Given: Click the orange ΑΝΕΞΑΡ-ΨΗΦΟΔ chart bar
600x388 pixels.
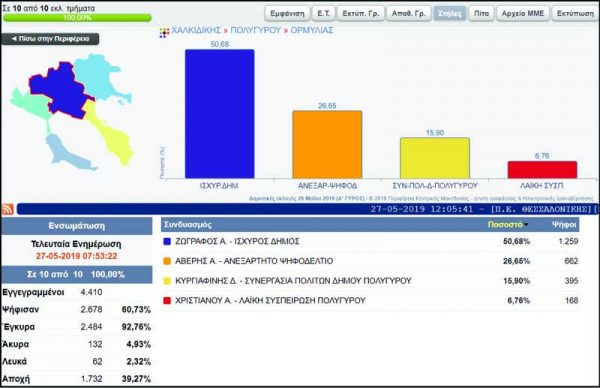Looking at the screenshot, I should (x=327, y=144).
